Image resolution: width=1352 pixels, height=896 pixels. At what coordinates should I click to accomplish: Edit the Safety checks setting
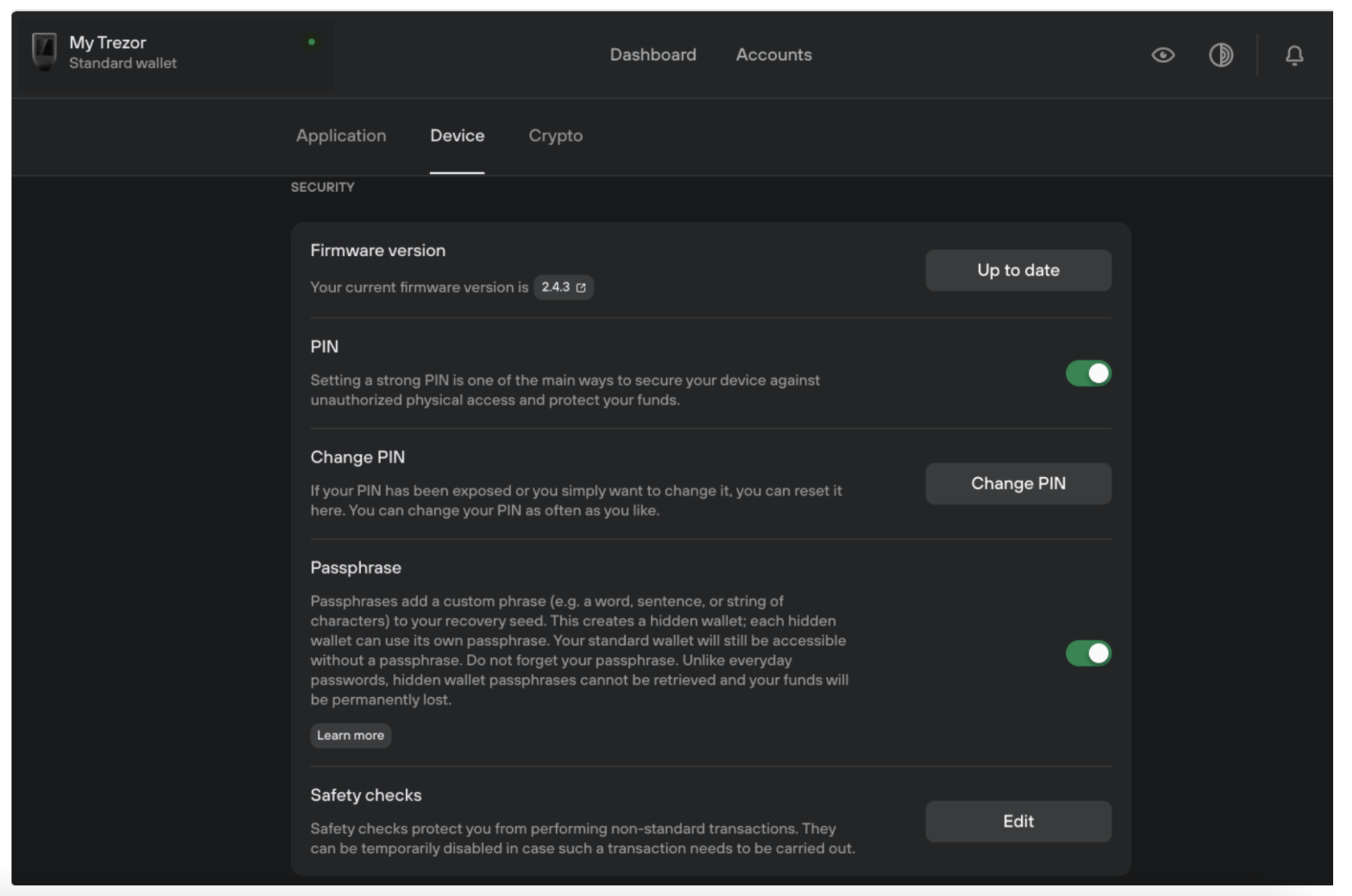tap(1018, 821)
